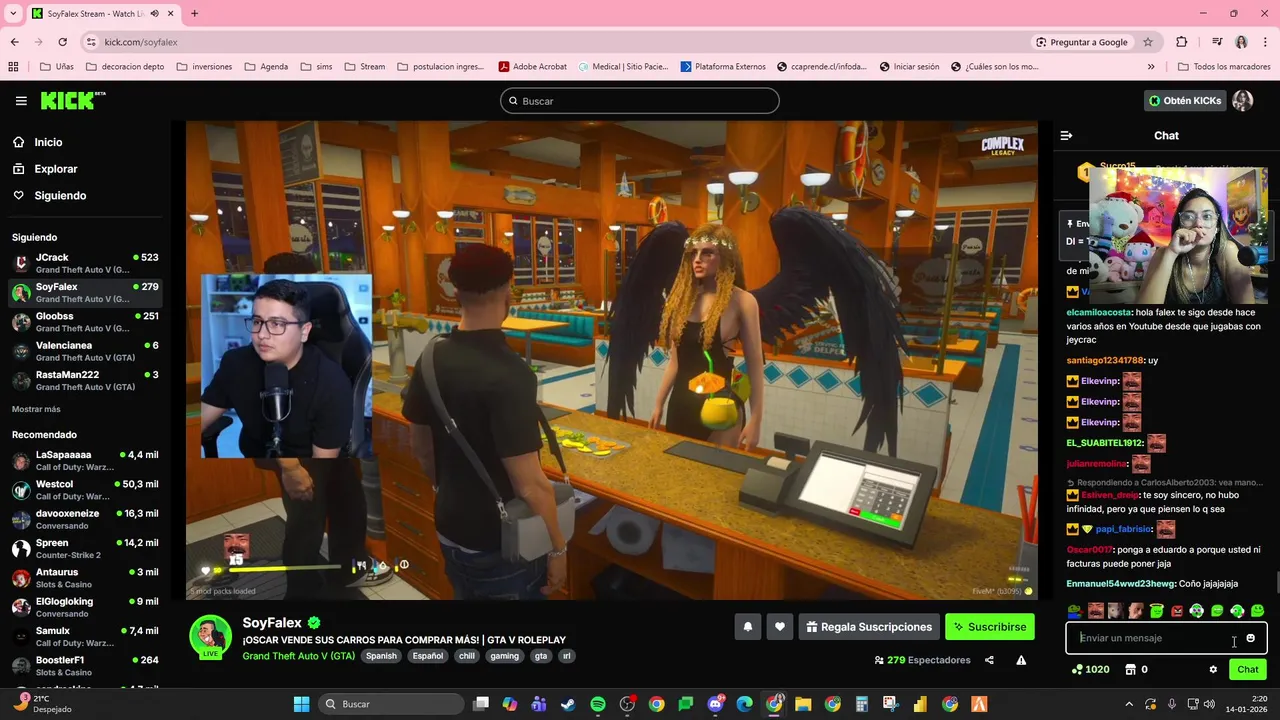1280x720 pixels.
Task: Open the Adobe Acrobat bookmark
Action: (532, 67)
